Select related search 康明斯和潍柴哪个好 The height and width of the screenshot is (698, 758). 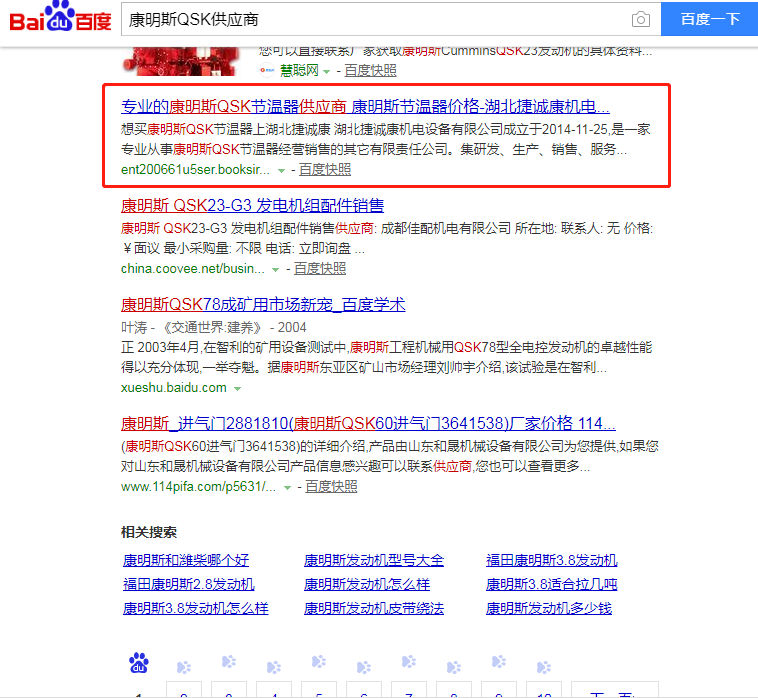[x=186, y=560]
